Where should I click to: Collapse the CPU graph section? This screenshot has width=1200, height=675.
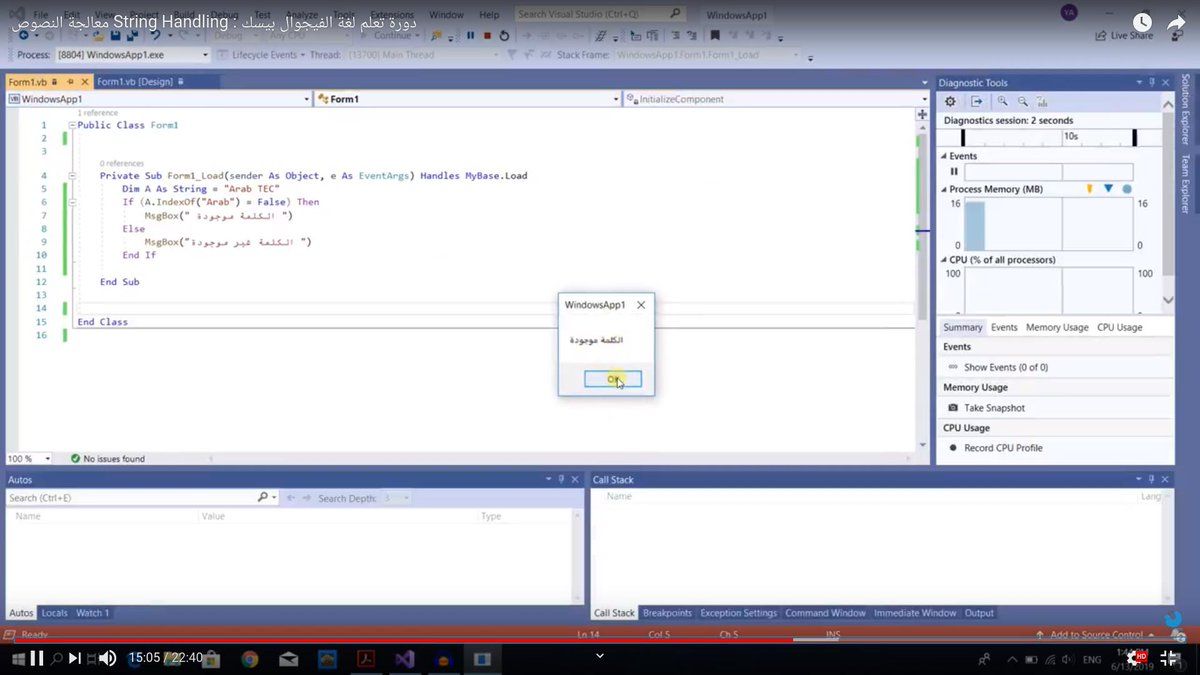943,260
